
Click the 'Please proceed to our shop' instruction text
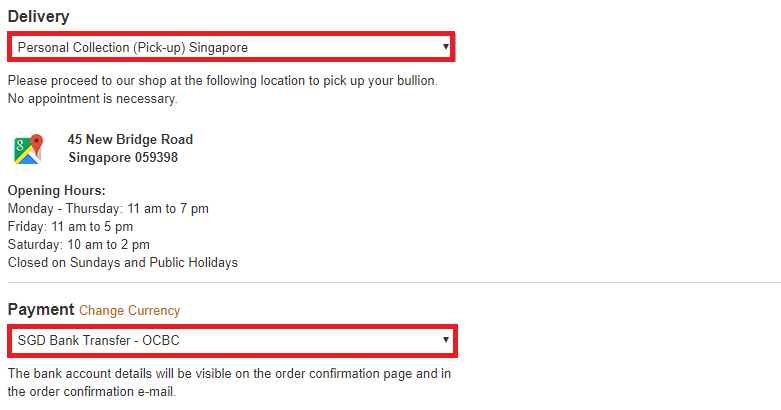[223, 81]
